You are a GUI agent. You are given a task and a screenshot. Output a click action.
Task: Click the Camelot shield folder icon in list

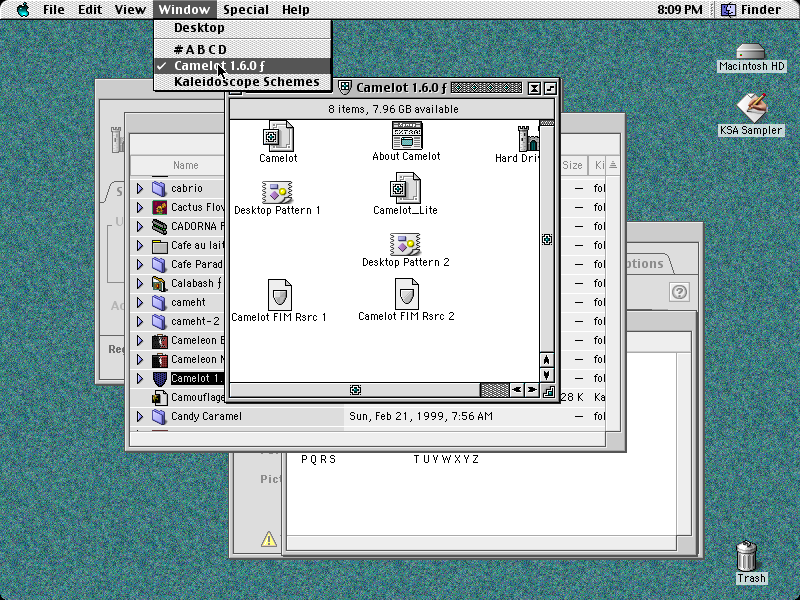(159, 378)
